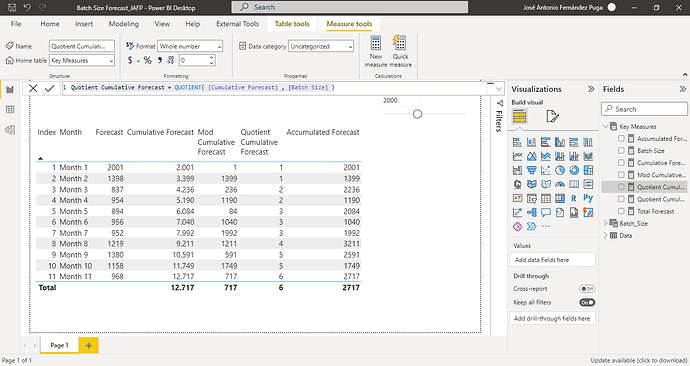
Task: Click the Batch Size slider handle
Action: click(x=417, y=114)
